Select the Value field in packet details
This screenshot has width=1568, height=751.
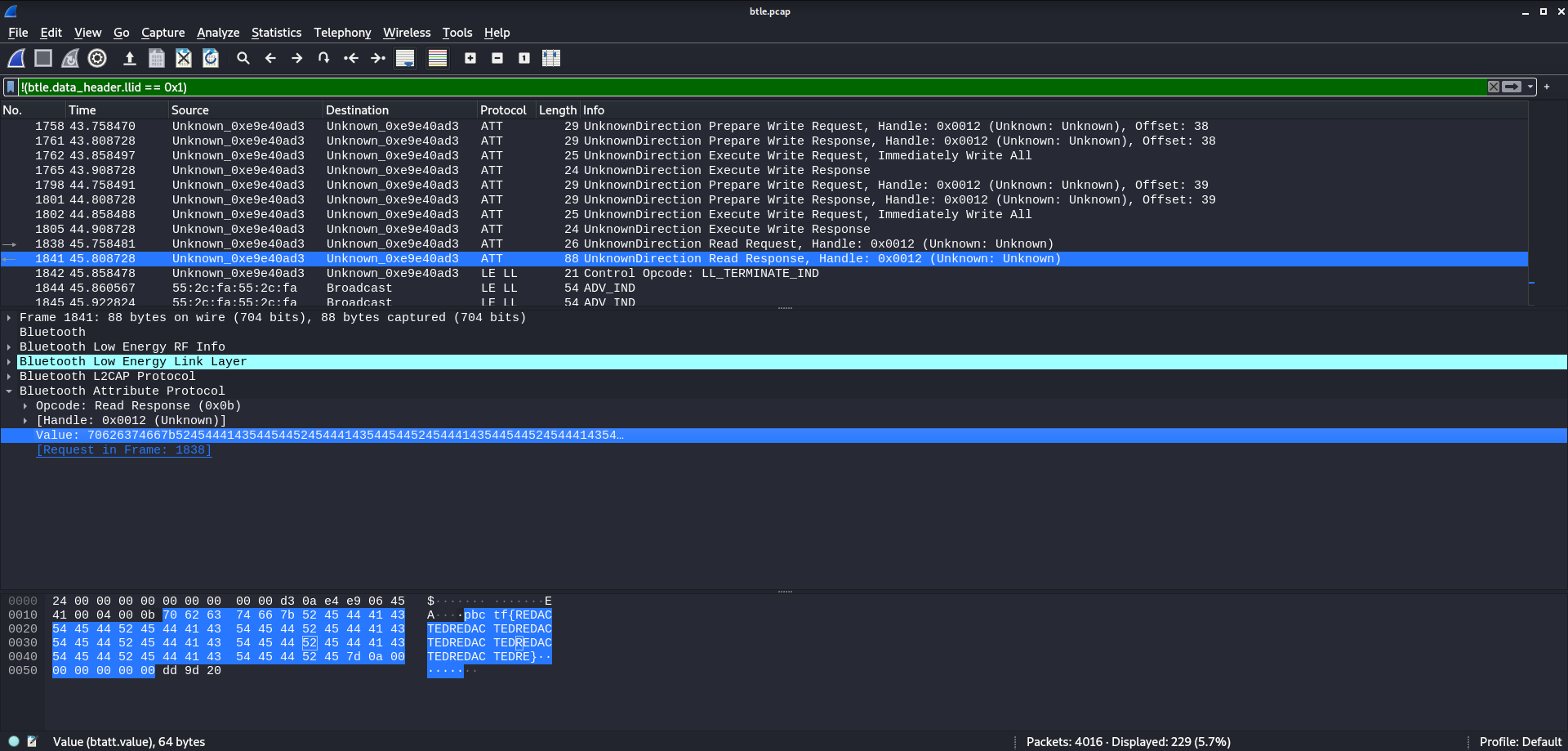(784, 436)
